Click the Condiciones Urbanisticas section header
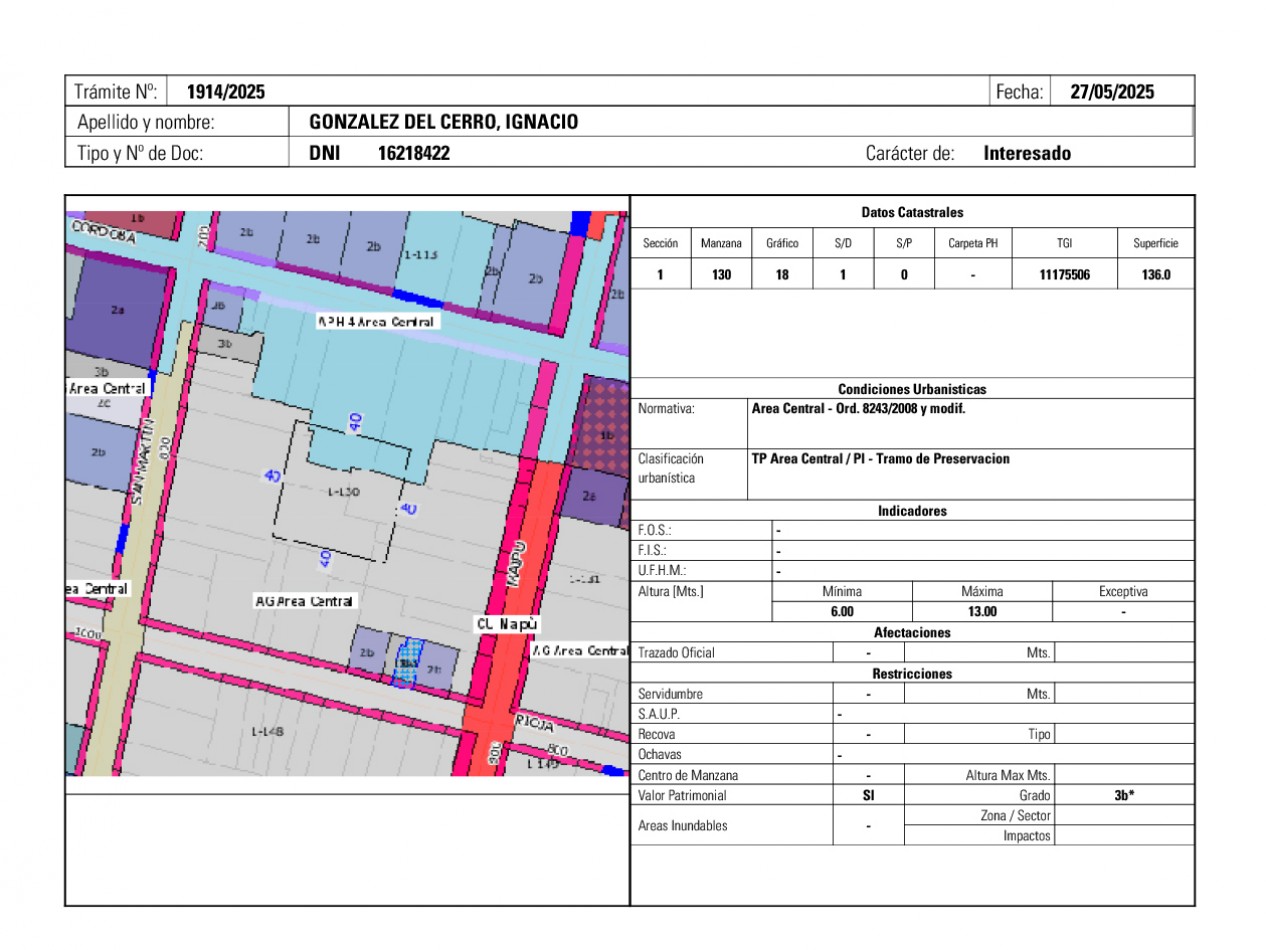Screen dimensions: 1266x950 (x=911, y=389)
